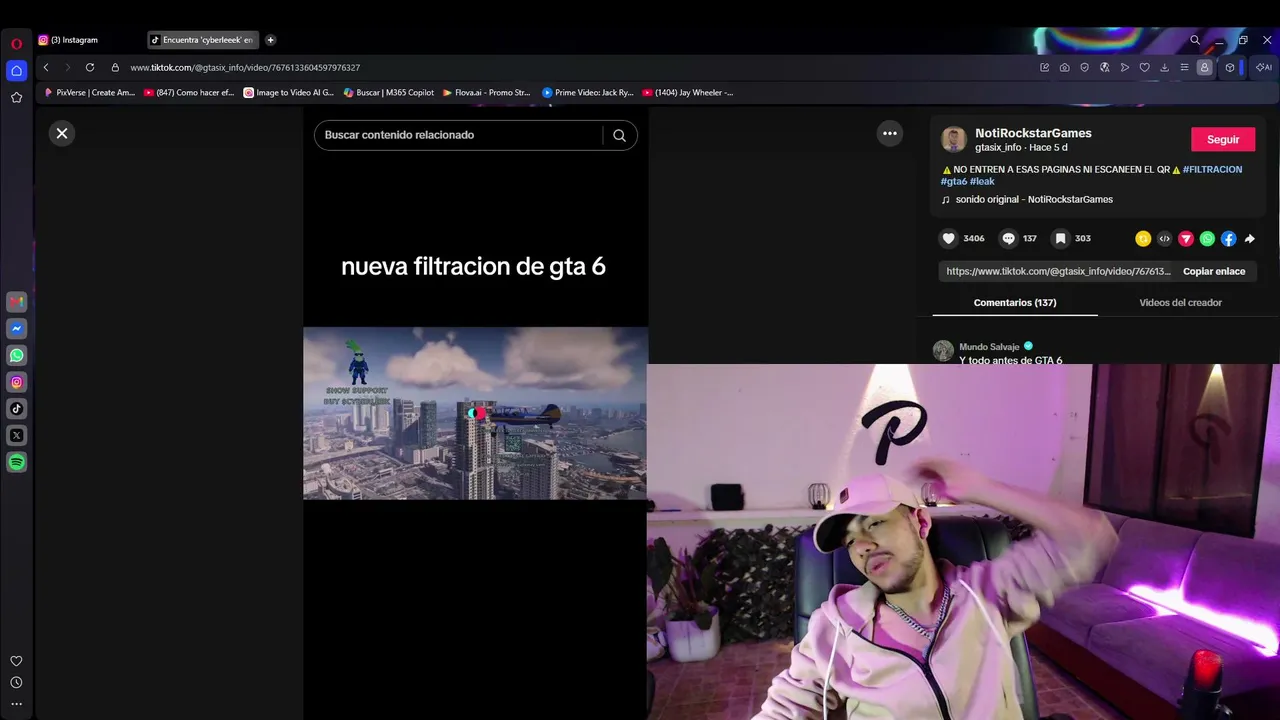Open 'Flova.ai - Promo Str...' bookmark
The width and height of the screenshot is (1280, 720).
486,92
